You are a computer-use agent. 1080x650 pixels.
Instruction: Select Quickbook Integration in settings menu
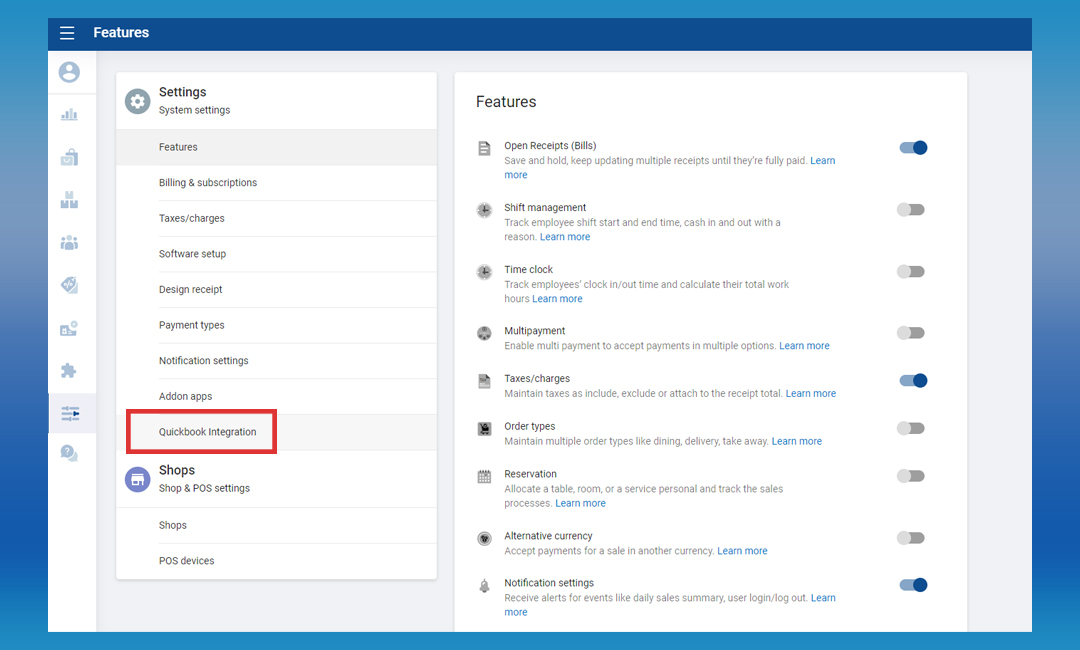pyautogui.click(x=207, y=432)
